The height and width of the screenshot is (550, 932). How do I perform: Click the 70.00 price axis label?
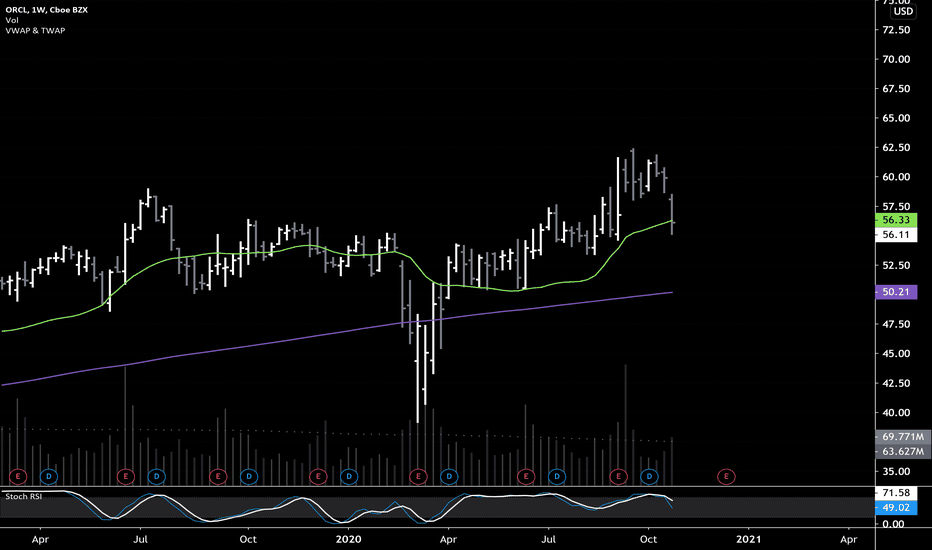[x=896, y=59]
